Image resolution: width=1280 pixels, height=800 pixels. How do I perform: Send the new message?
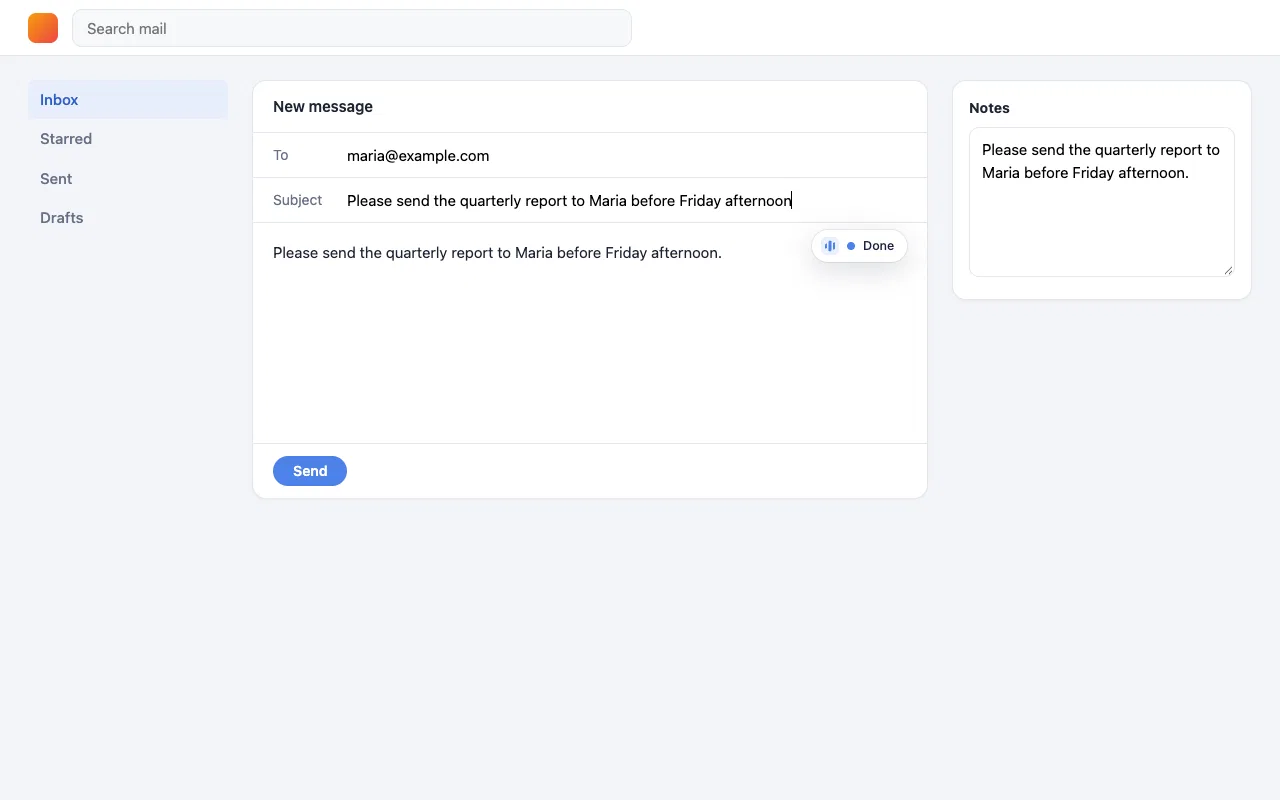310,471
